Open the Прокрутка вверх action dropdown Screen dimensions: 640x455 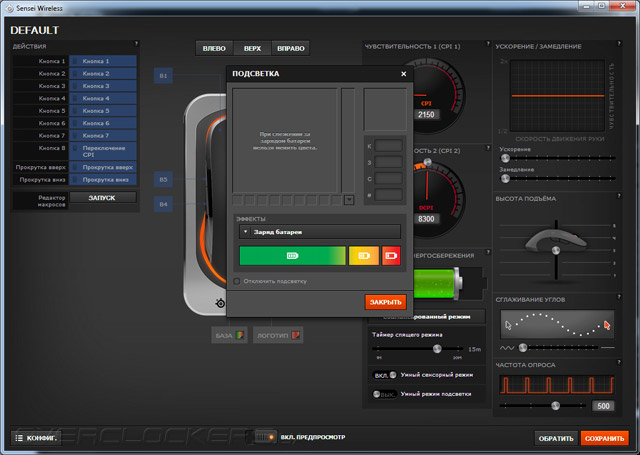(x=102, y=167)
